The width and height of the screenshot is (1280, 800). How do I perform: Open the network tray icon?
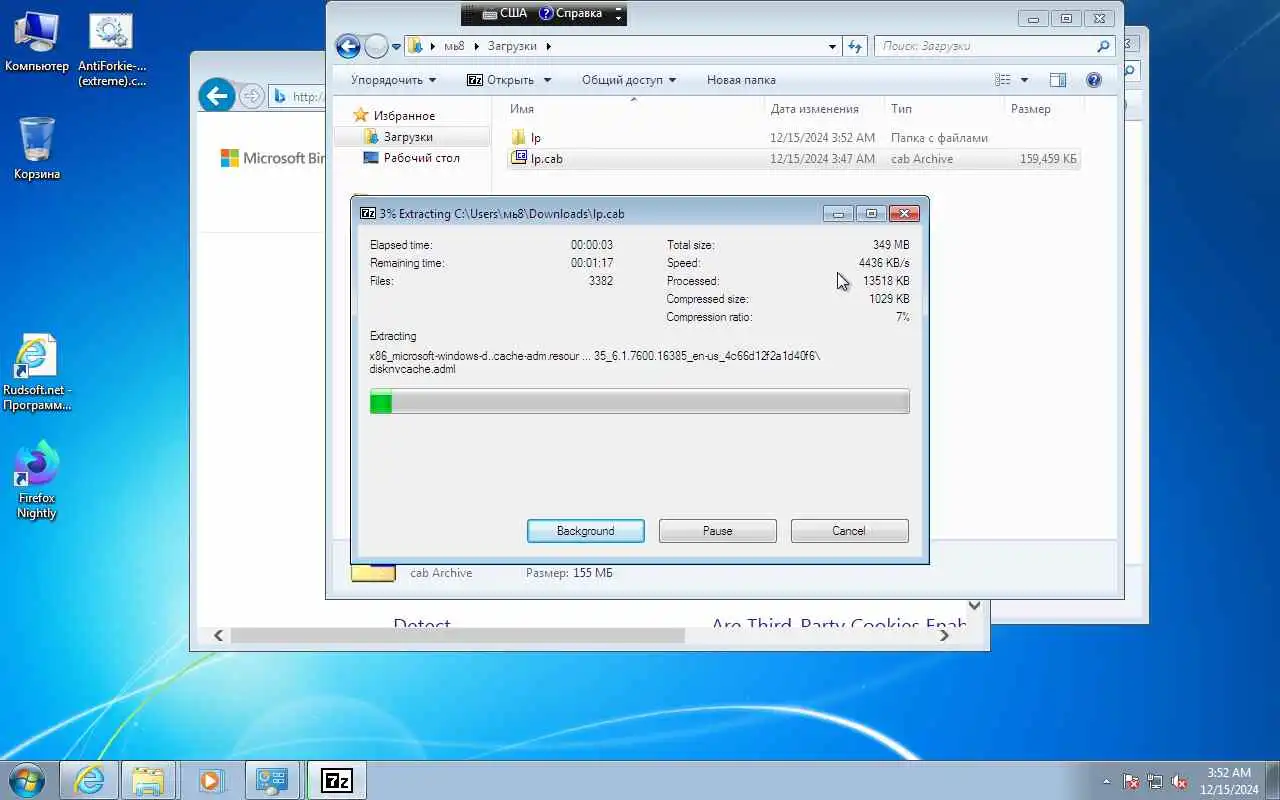click(x=1156, y=781)
